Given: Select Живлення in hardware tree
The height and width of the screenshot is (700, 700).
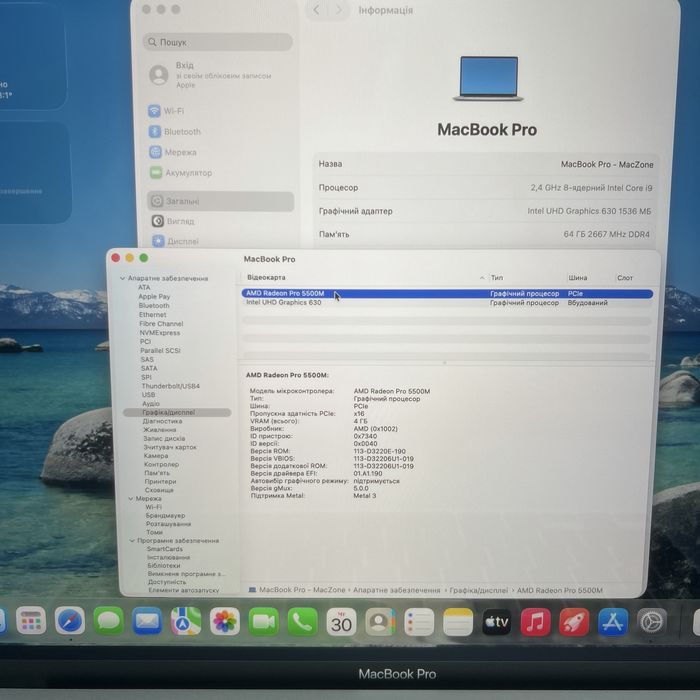Looking at the screenshot, I should click(x=160, y=429).
